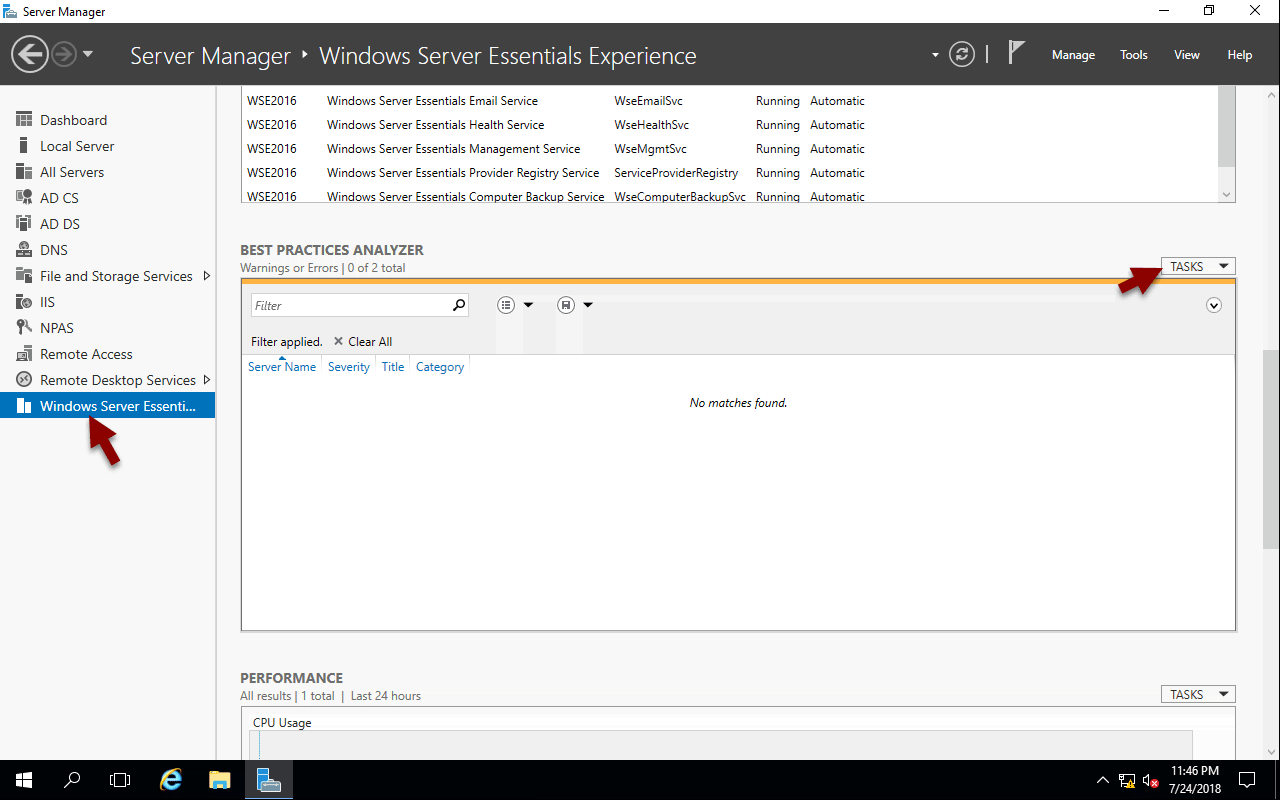Open the Help menu

[x=1240, y=55]
